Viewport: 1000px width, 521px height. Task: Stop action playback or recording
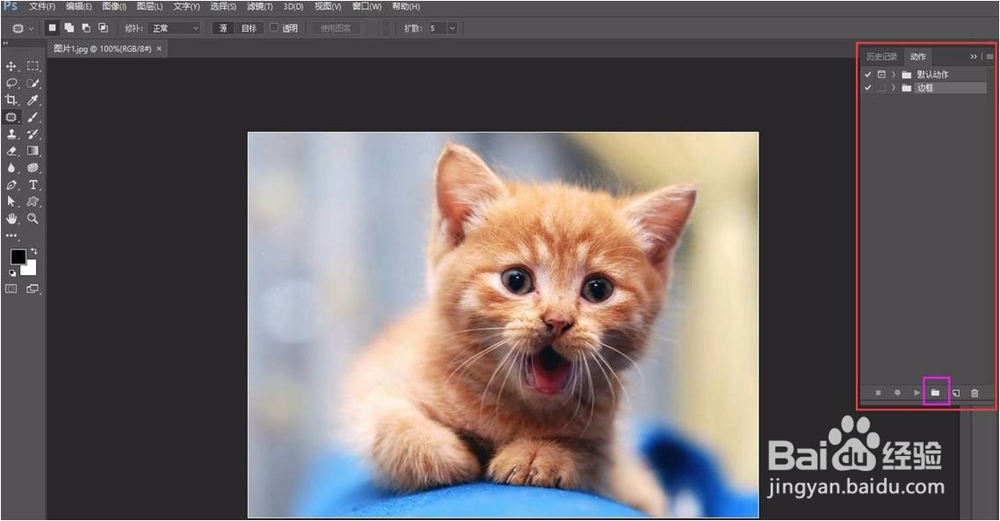point(878,393)
